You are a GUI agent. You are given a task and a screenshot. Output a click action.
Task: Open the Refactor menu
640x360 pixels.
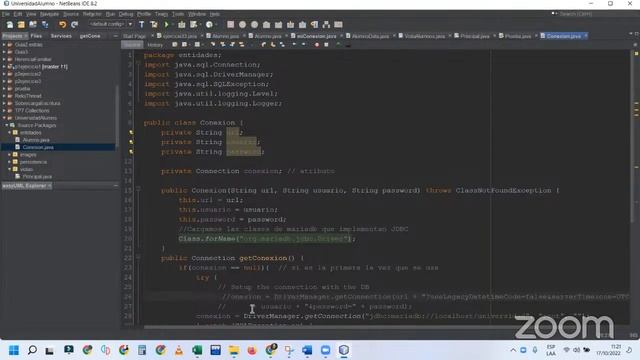[92, 14]
